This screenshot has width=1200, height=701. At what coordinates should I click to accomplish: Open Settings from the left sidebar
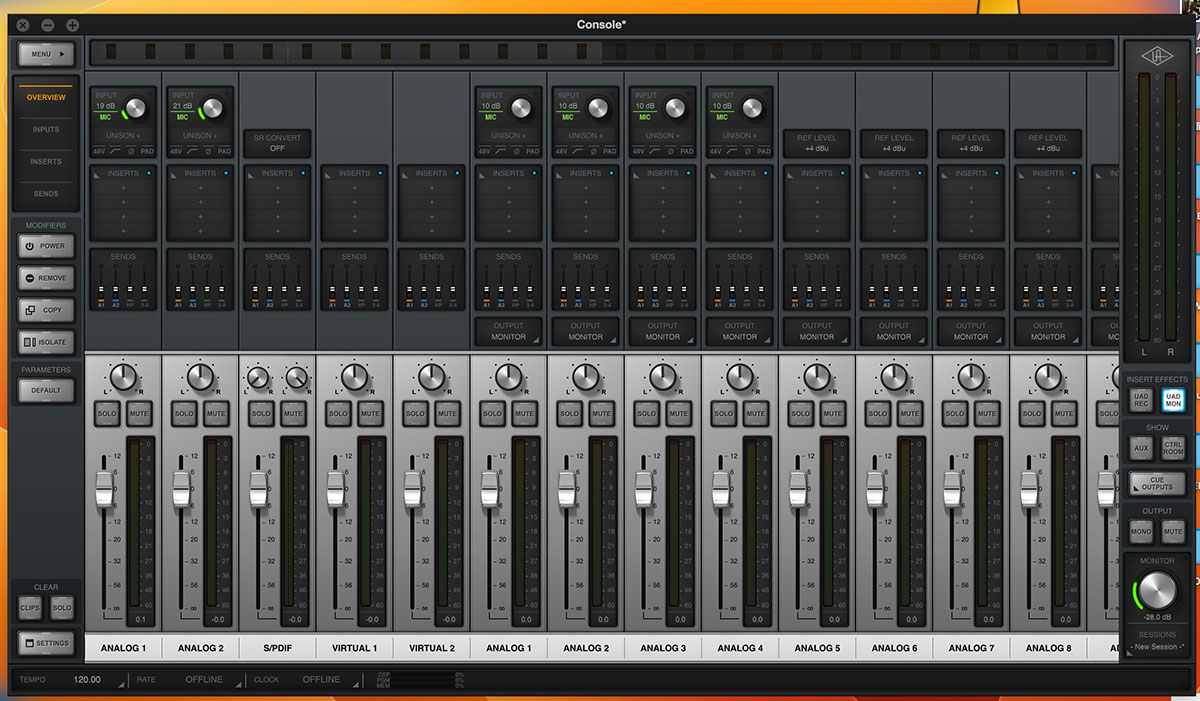[46, 643]
